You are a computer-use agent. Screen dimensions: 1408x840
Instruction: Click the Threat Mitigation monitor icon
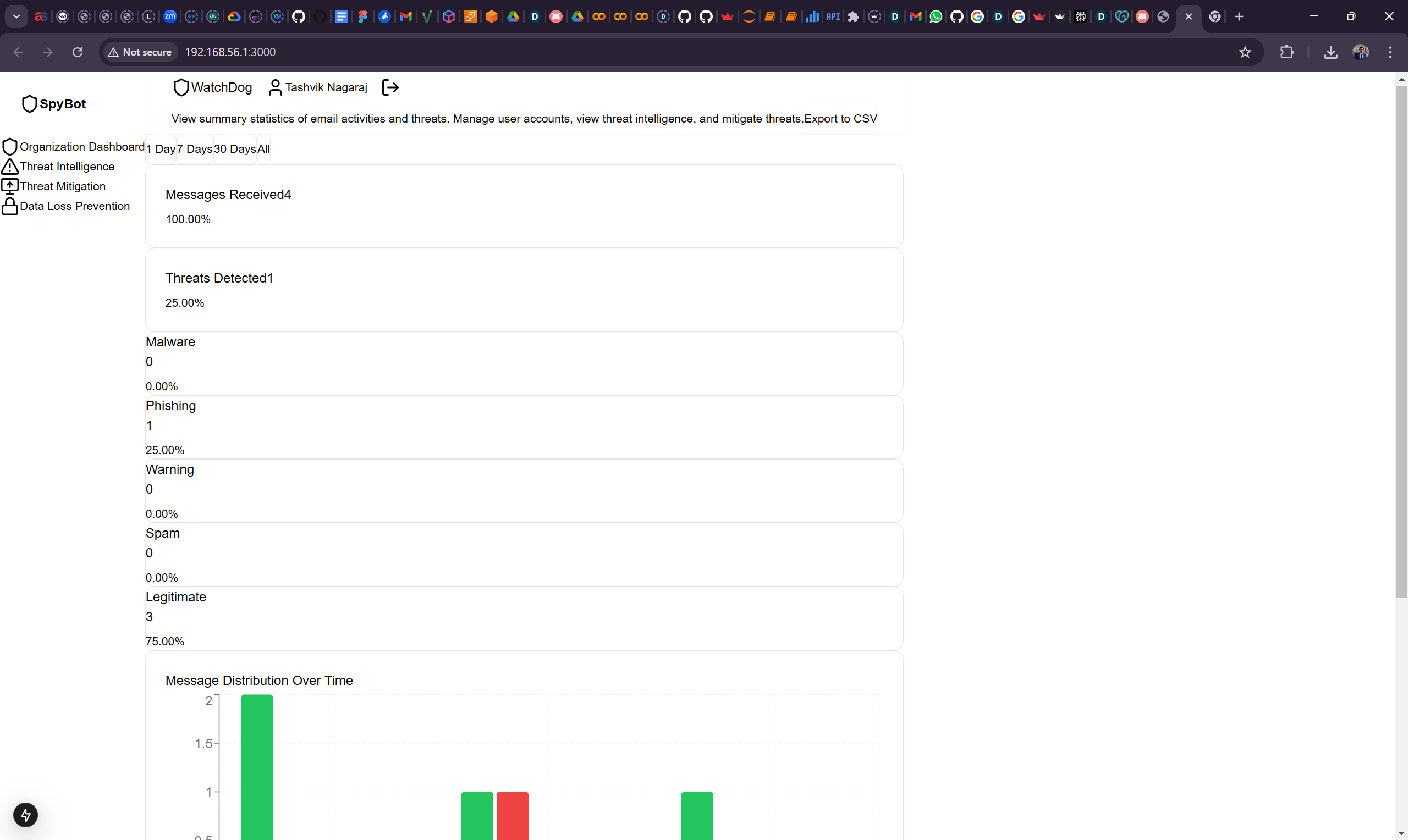(x=9, y=186)
